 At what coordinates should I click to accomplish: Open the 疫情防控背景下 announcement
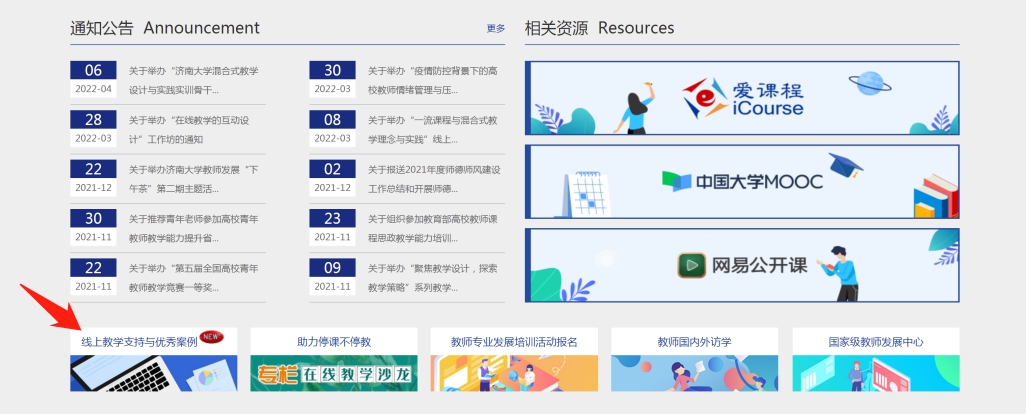[432, 80]
